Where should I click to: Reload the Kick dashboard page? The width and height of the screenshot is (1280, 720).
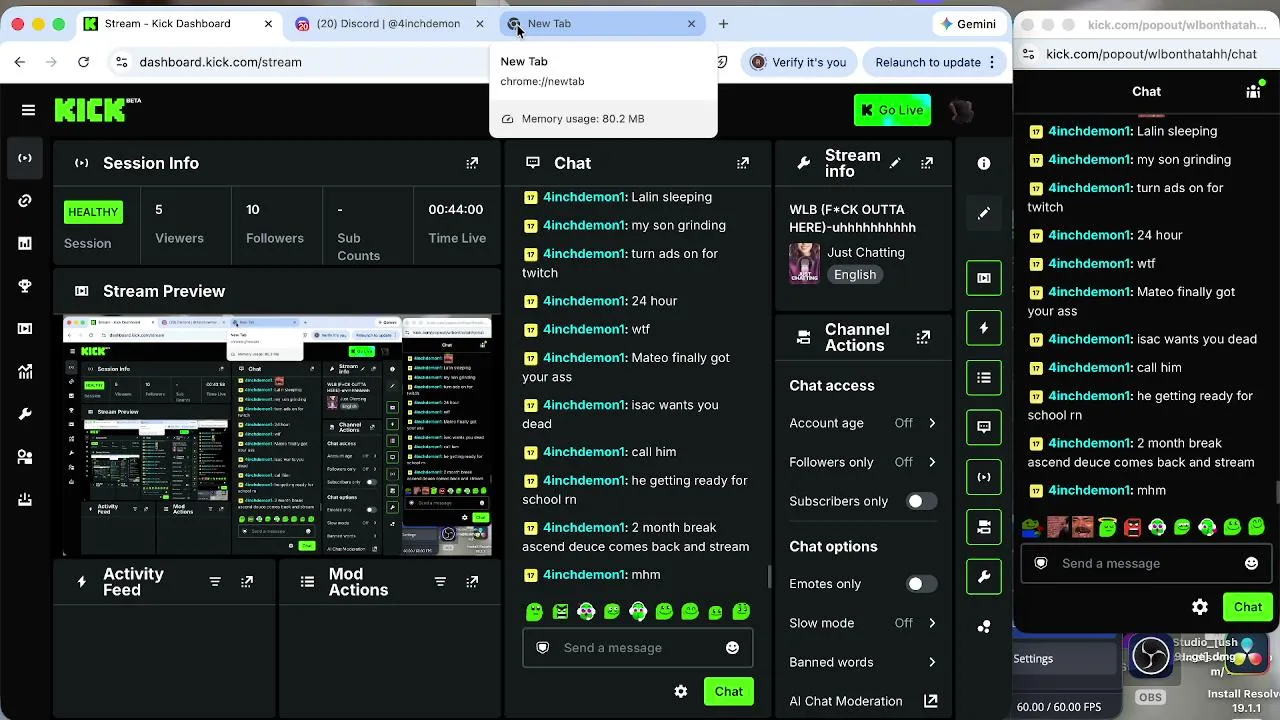pyautogui.click(x=83, y=62)
